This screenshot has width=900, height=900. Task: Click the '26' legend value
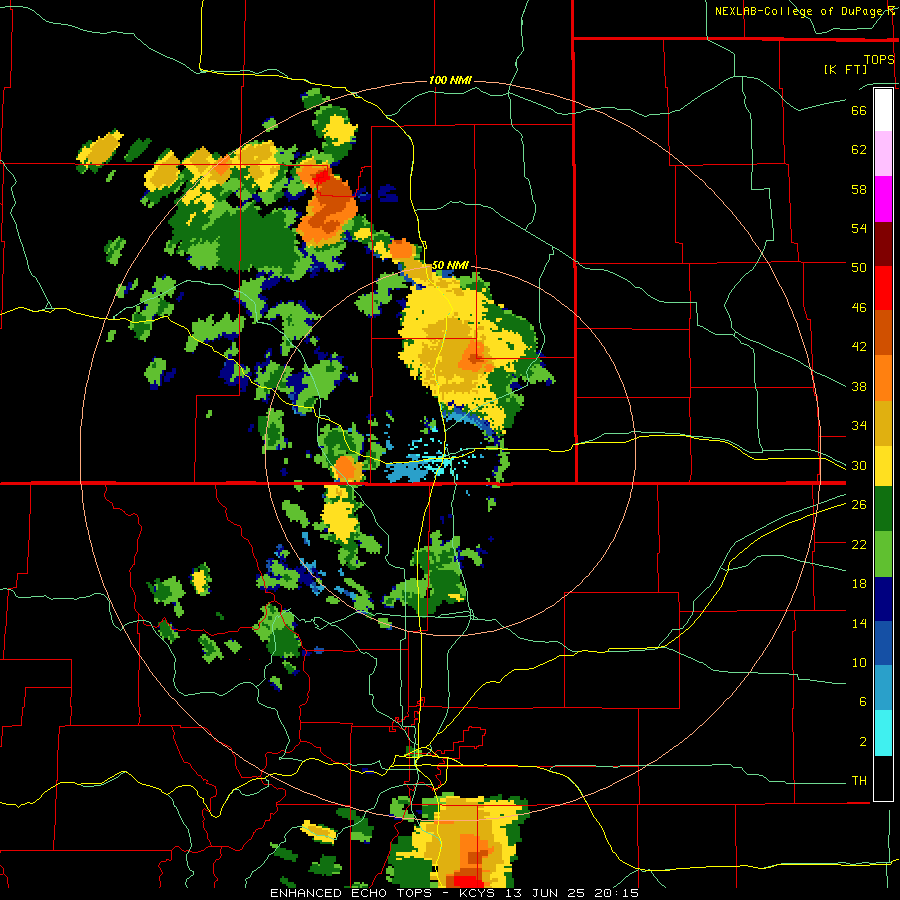[x=859, y=505]
